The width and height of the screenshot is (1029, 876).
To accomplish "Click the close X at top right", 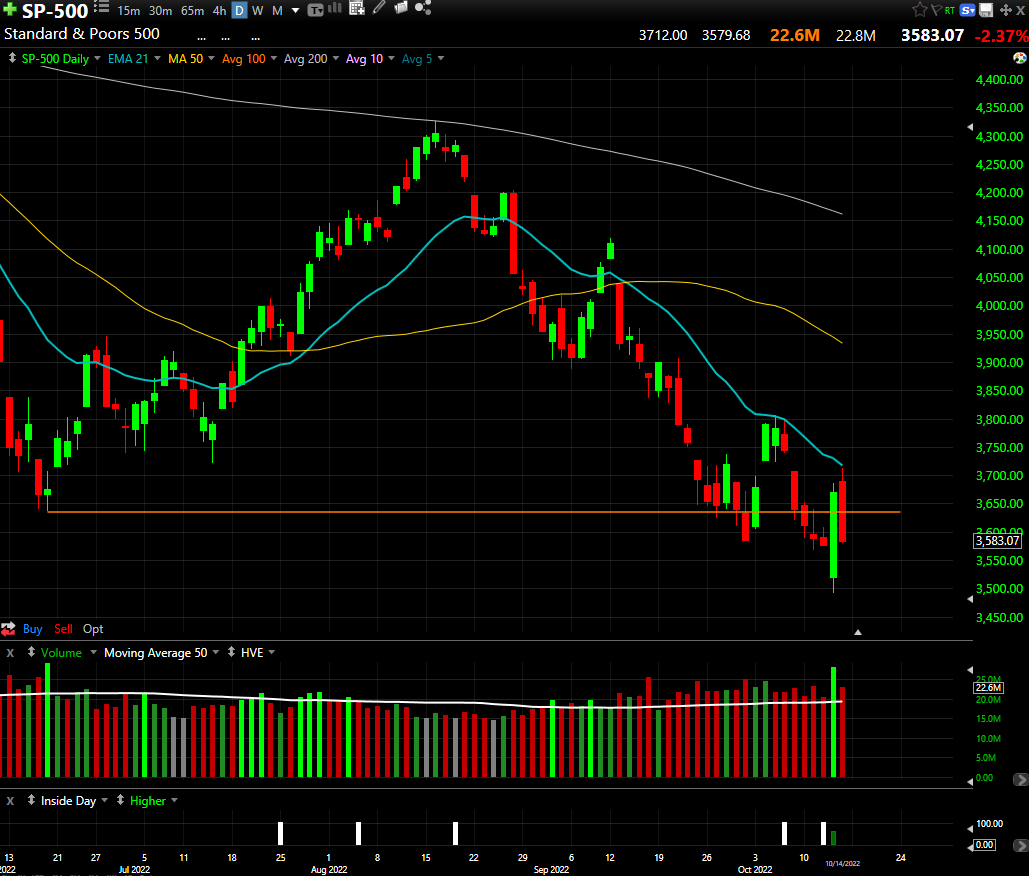I will pyautogui.click(x=1021, y=10).
